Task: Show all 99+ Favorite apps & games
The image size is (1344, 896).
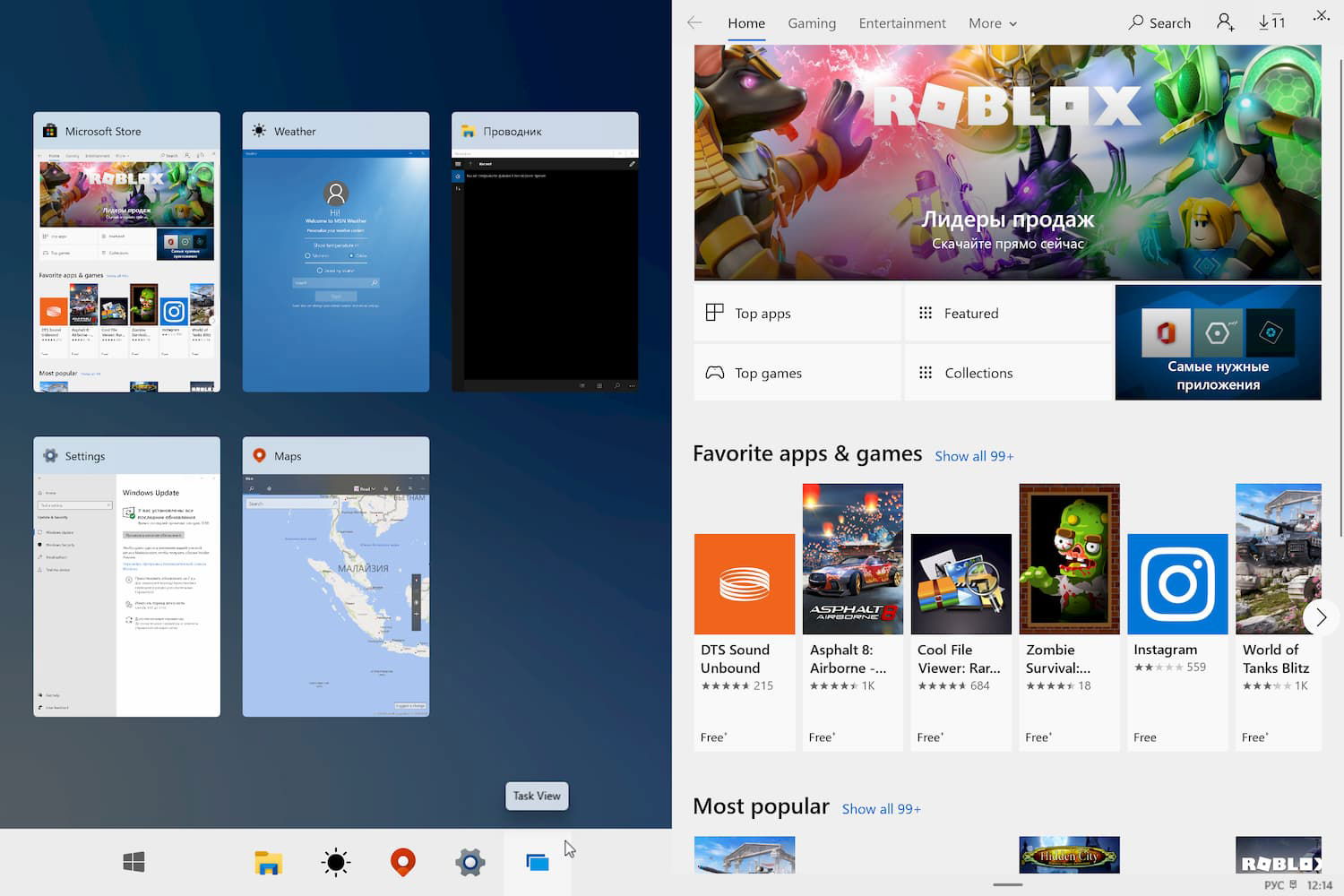Action: coord(974,456)
